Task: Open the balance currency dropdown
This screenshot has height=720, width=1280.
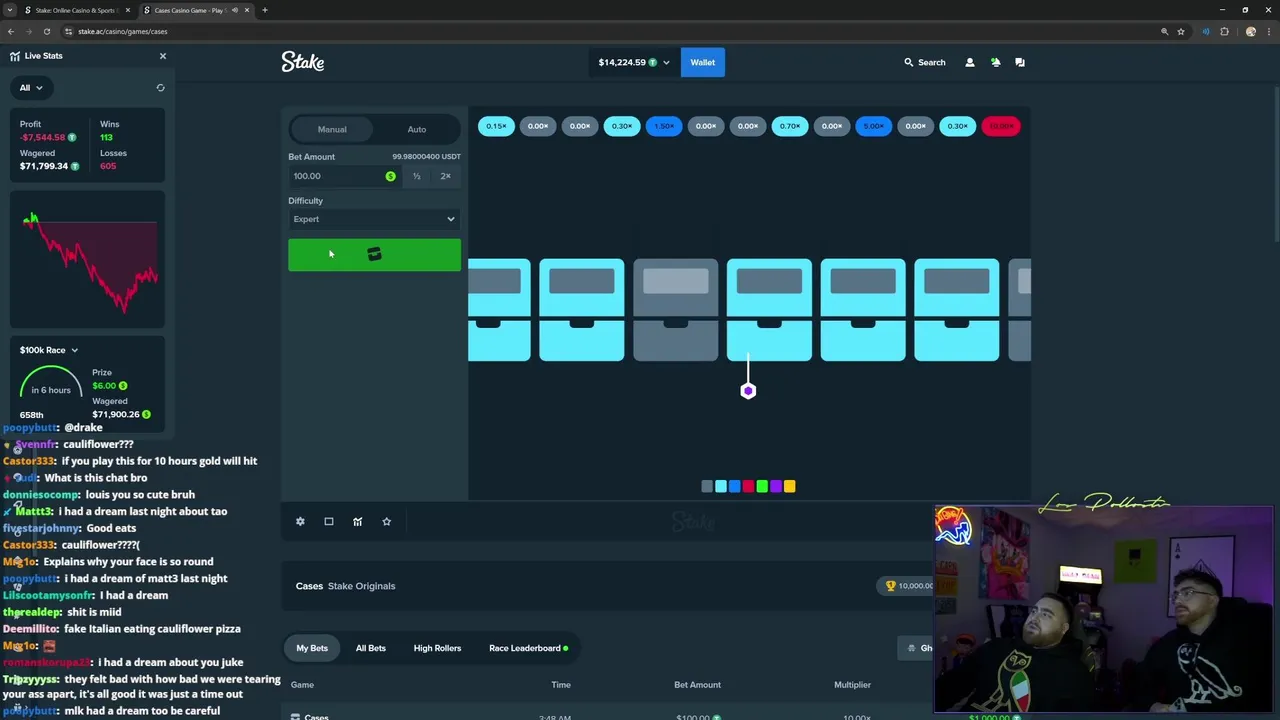Action: pyautogui.click(x=634, y=62)
